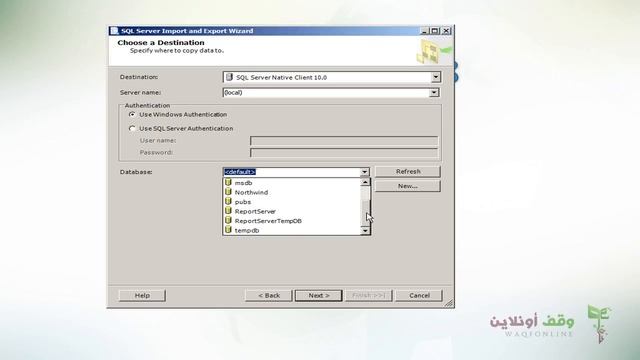640x360 pixels.
Task: Open Help for the wizard
Action: tap(142, 295)
